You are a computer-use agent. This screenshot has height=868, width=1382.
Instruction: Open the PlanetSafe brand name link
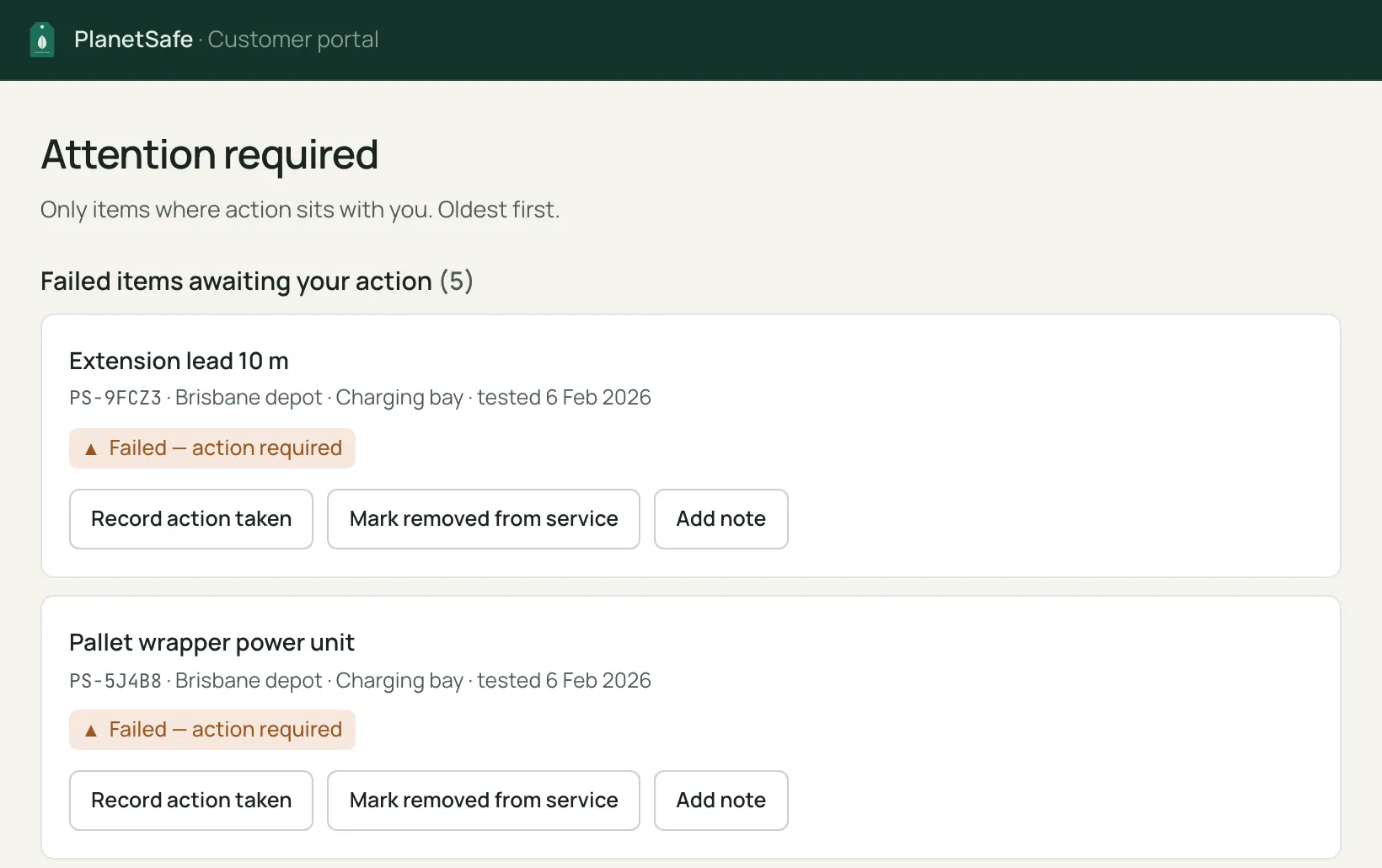133,40
